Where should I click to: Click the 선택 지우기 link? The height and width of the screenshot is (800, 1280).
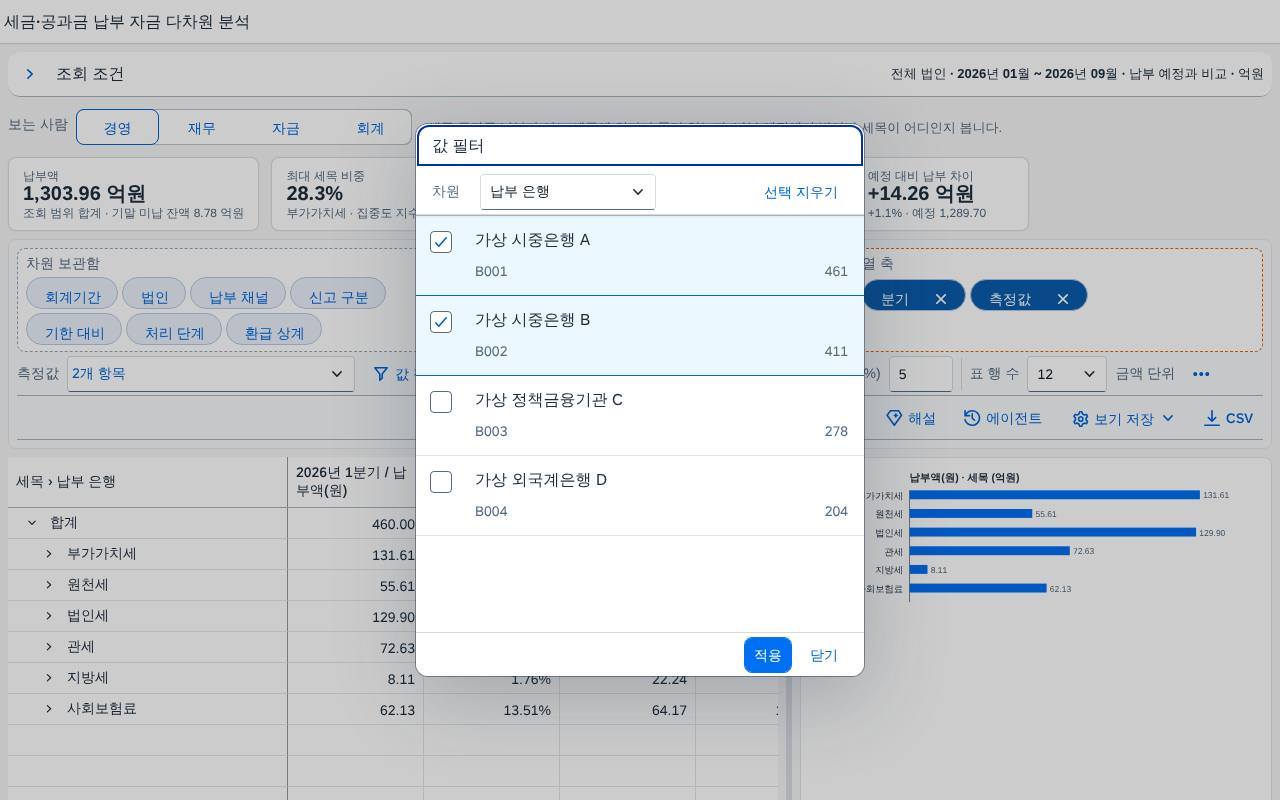[x=801, y=192]
